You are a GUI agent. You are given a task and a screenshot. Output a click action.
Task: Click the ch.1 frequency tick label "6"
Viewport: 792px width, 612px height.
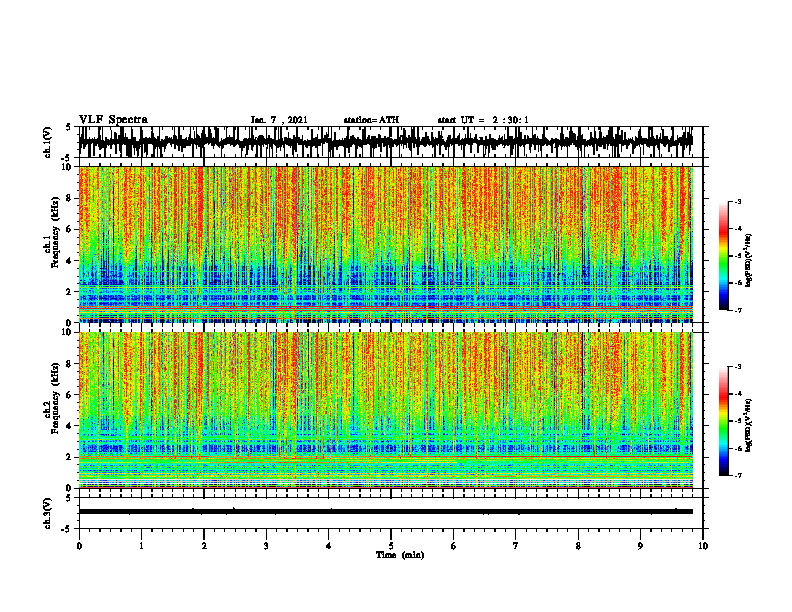click(x=70, y=230)
